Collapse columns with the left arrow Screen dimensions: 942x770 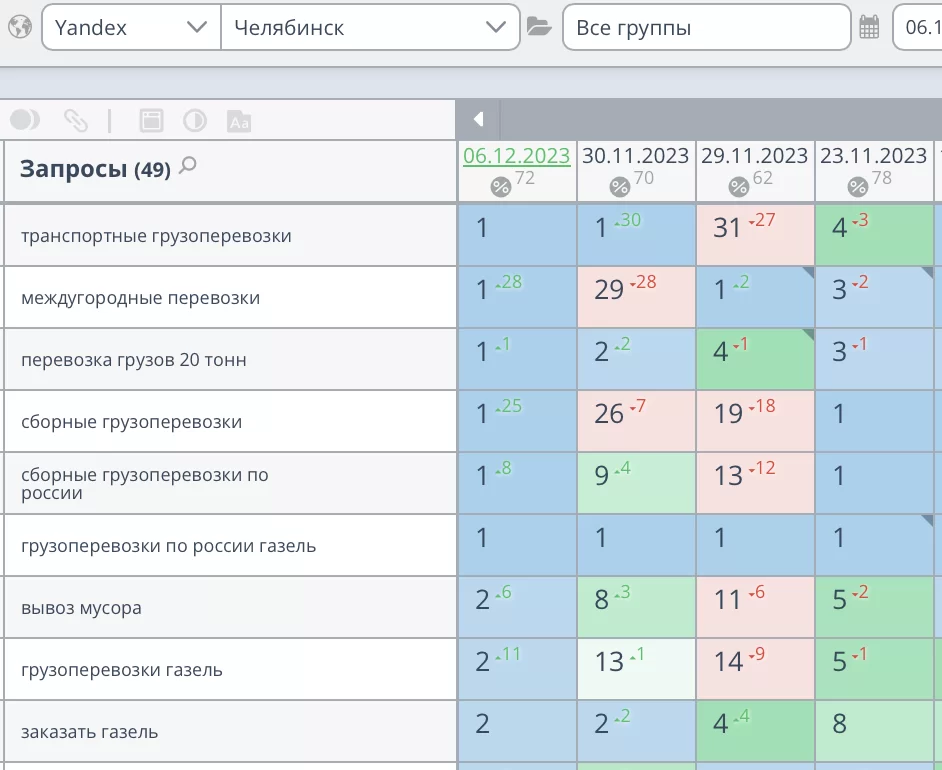(x=478, y=120)
